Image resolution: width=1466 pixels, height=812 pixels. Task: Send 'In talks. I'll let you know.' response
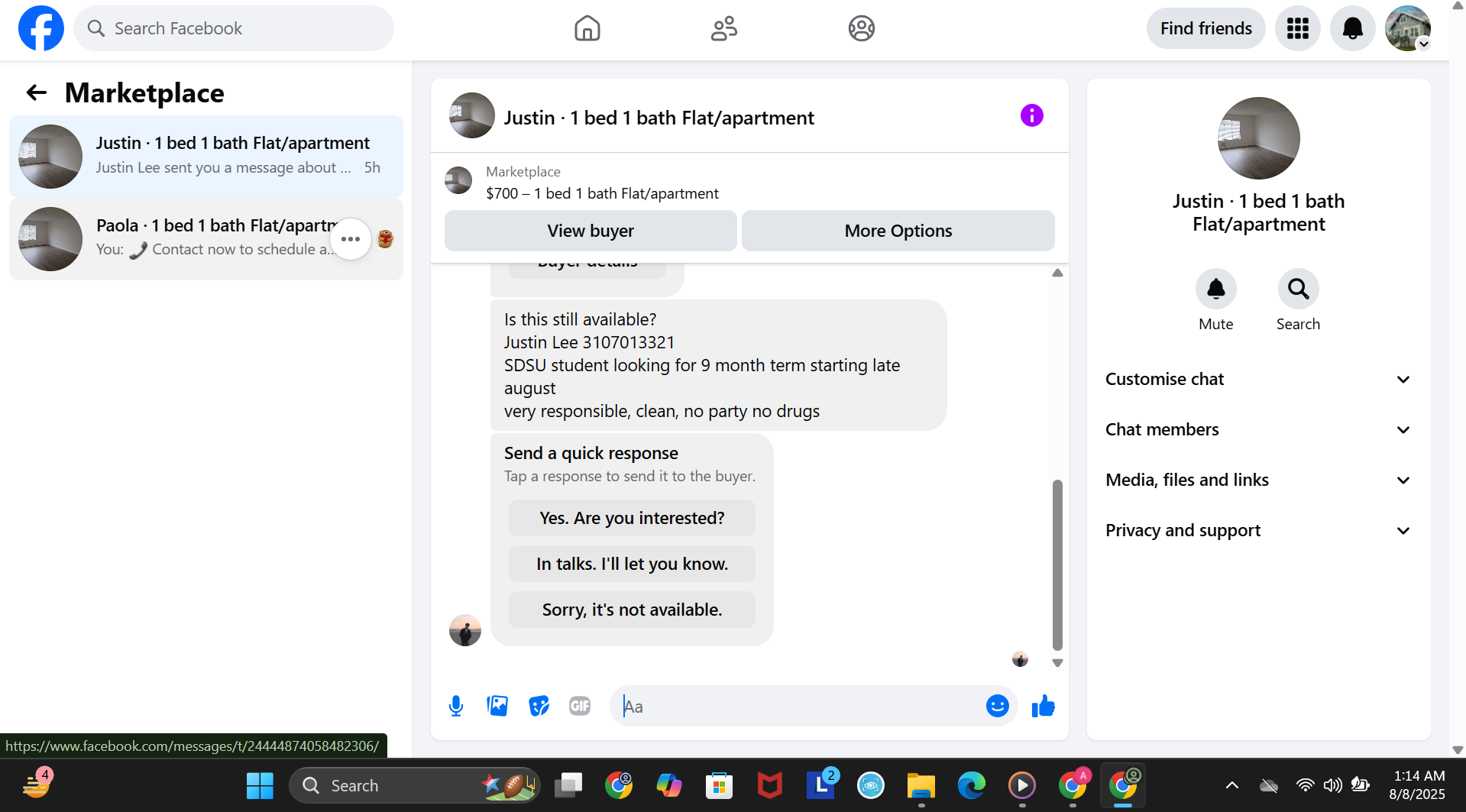pyautogui.click(x=632, y=564)
